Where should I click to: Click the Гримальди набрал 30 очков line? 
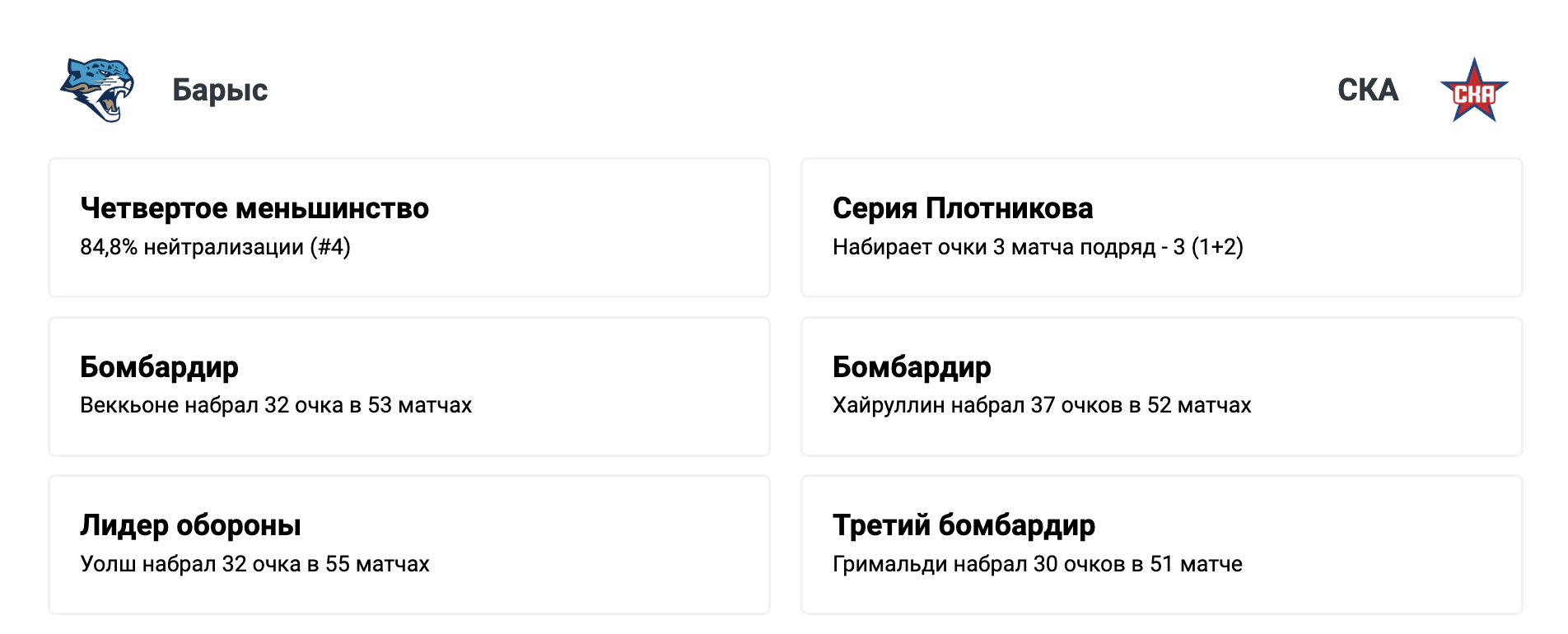click(x=1037, y=564)
